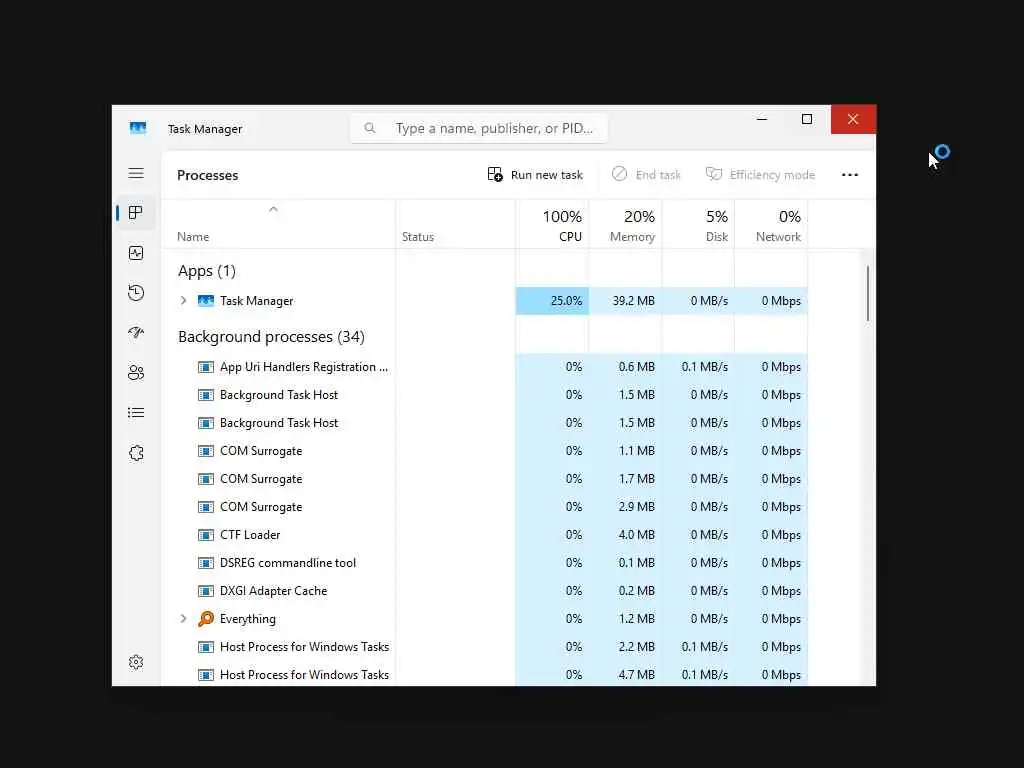The width and height of the screenshot is (1024, 768).
Task: Toggle sort arrow above Name column
Action: click(x=274, y=209)
